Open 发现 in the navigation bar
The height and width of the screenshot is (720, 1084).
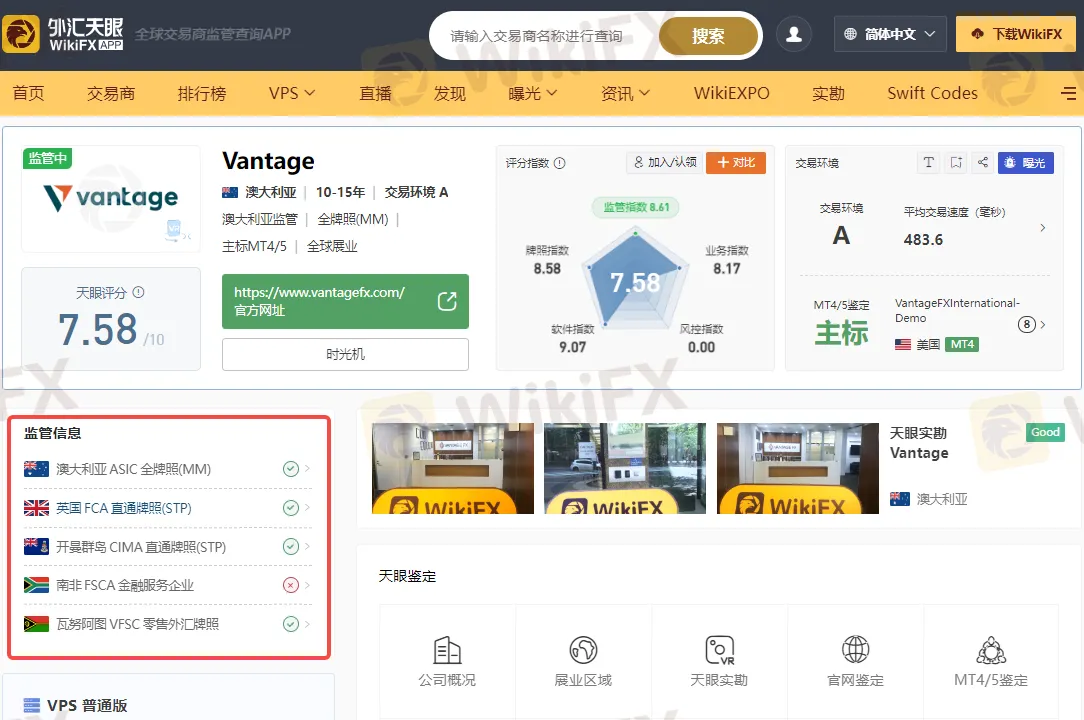pos(449,93)
